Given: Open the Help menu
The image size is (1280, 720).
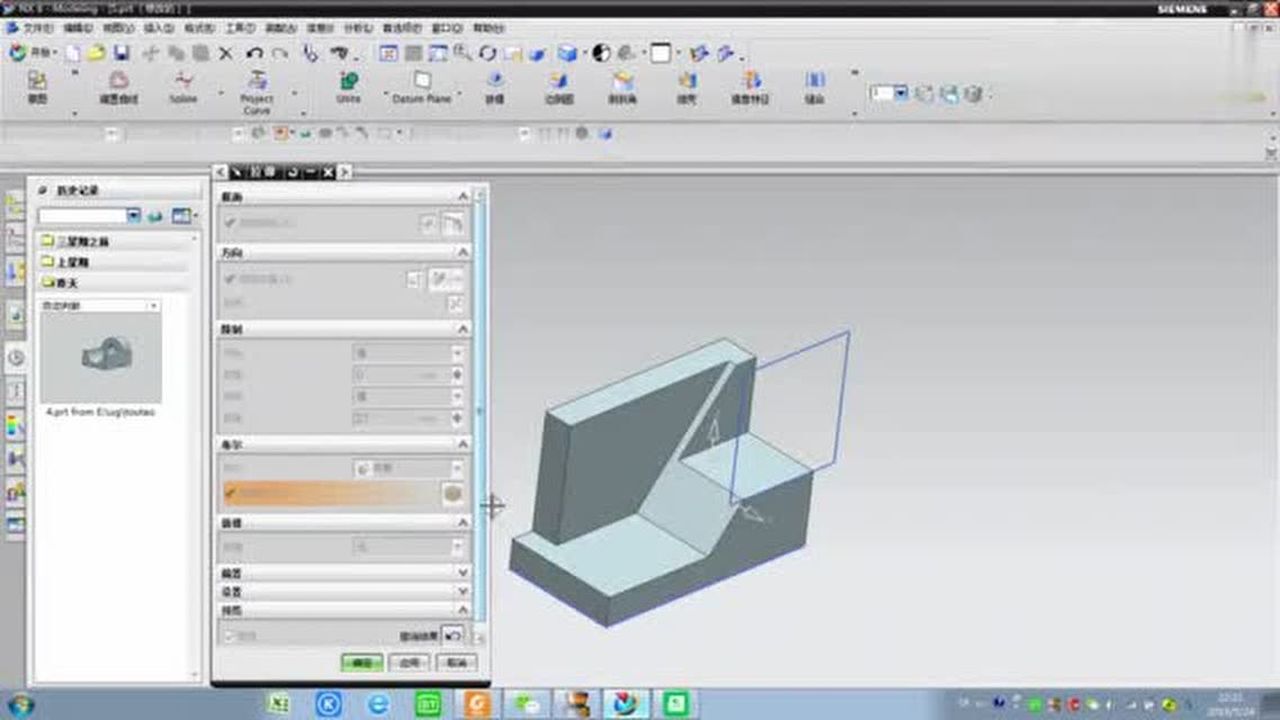Looking at the screenshot, I should (488, 28).
